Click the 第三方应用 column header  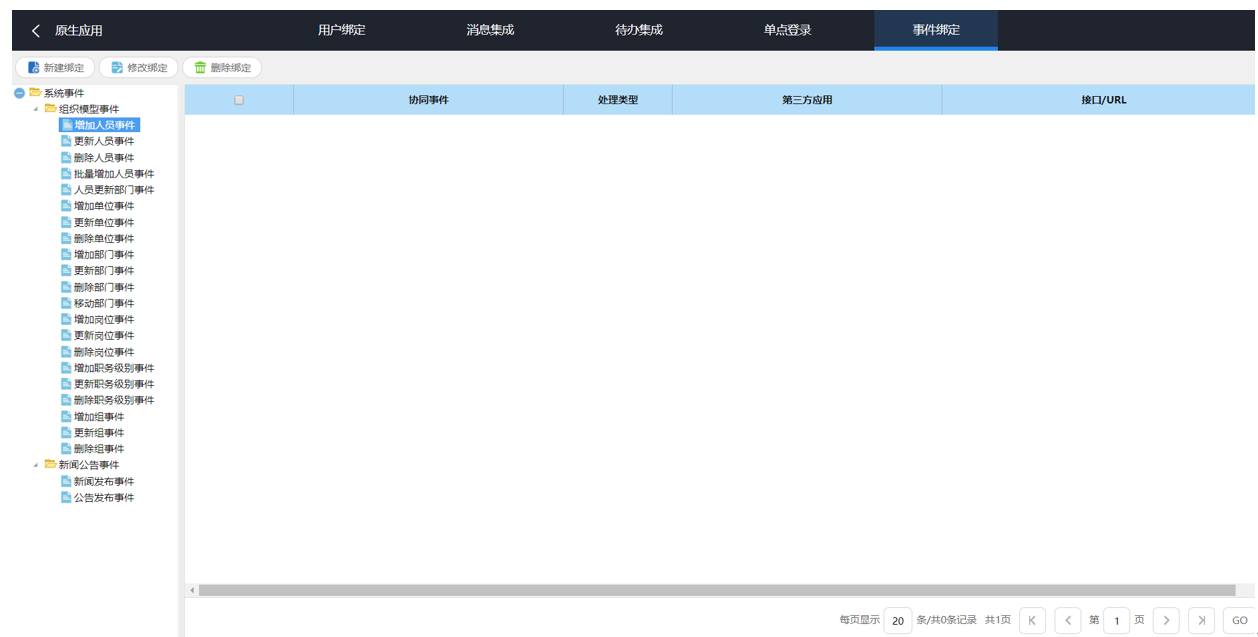[x=807, y=100]
